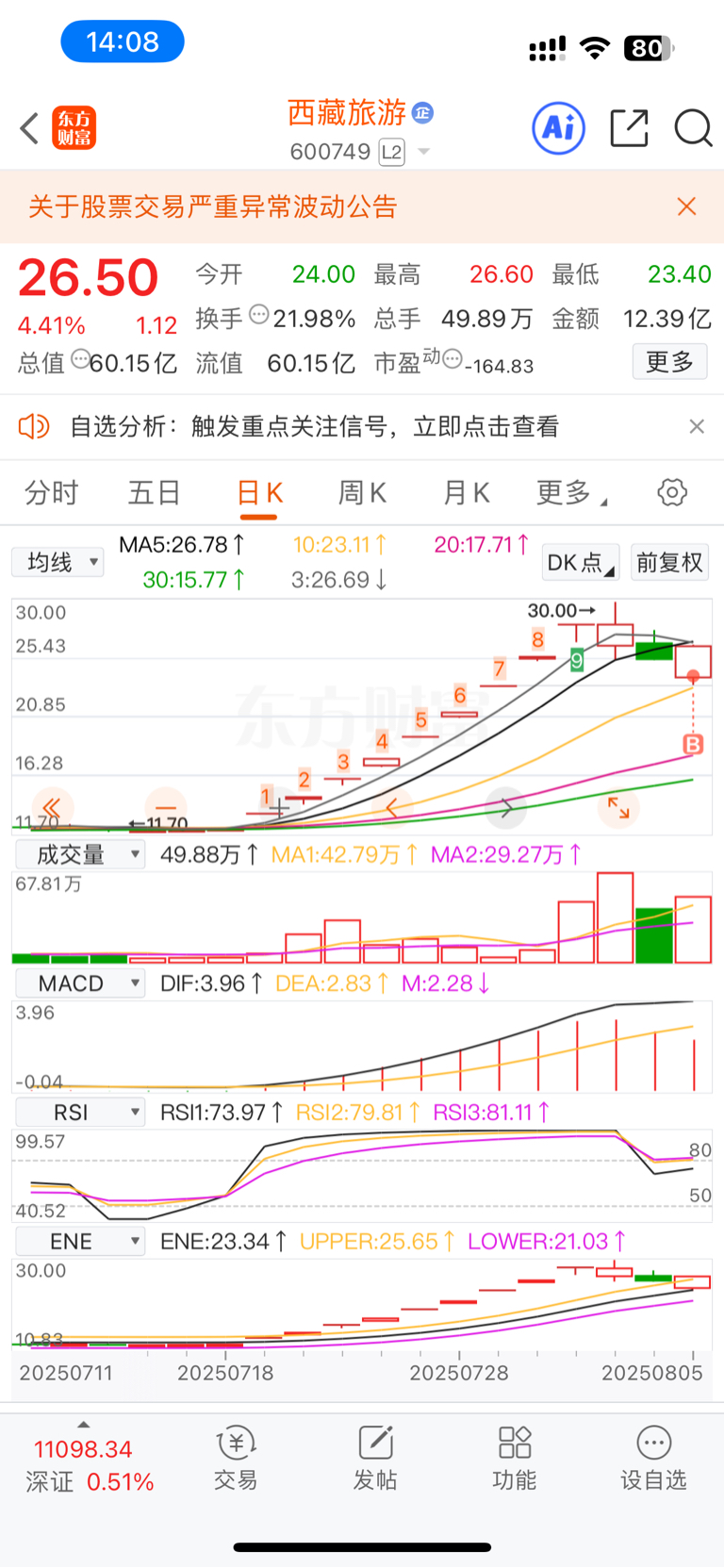Tap the 东方财富 logo icon
The height and width of the screenshot is (1568, 724).
pos(74,128)
